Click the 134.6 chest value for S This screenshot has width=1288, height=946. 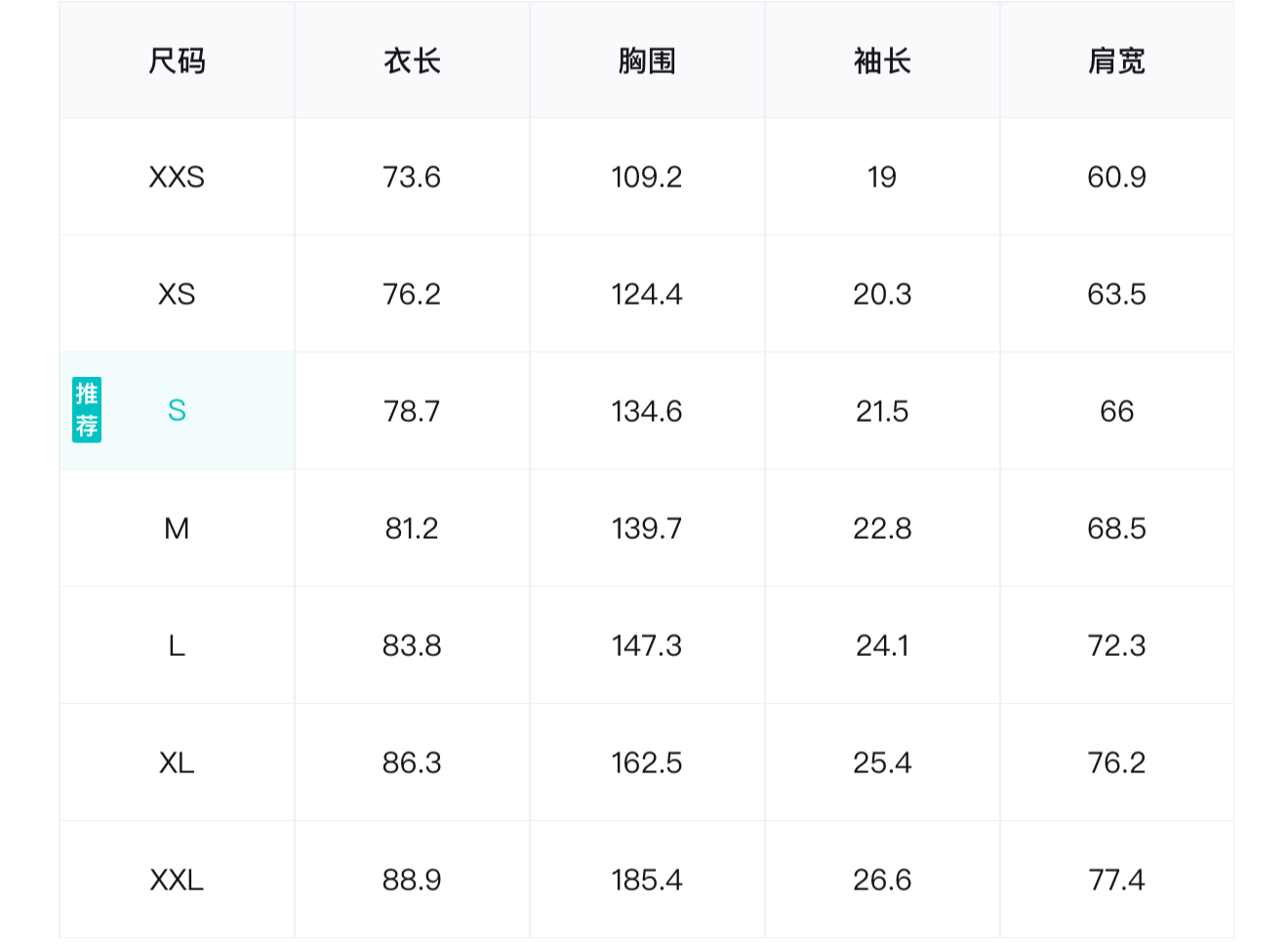coord(647,411)
